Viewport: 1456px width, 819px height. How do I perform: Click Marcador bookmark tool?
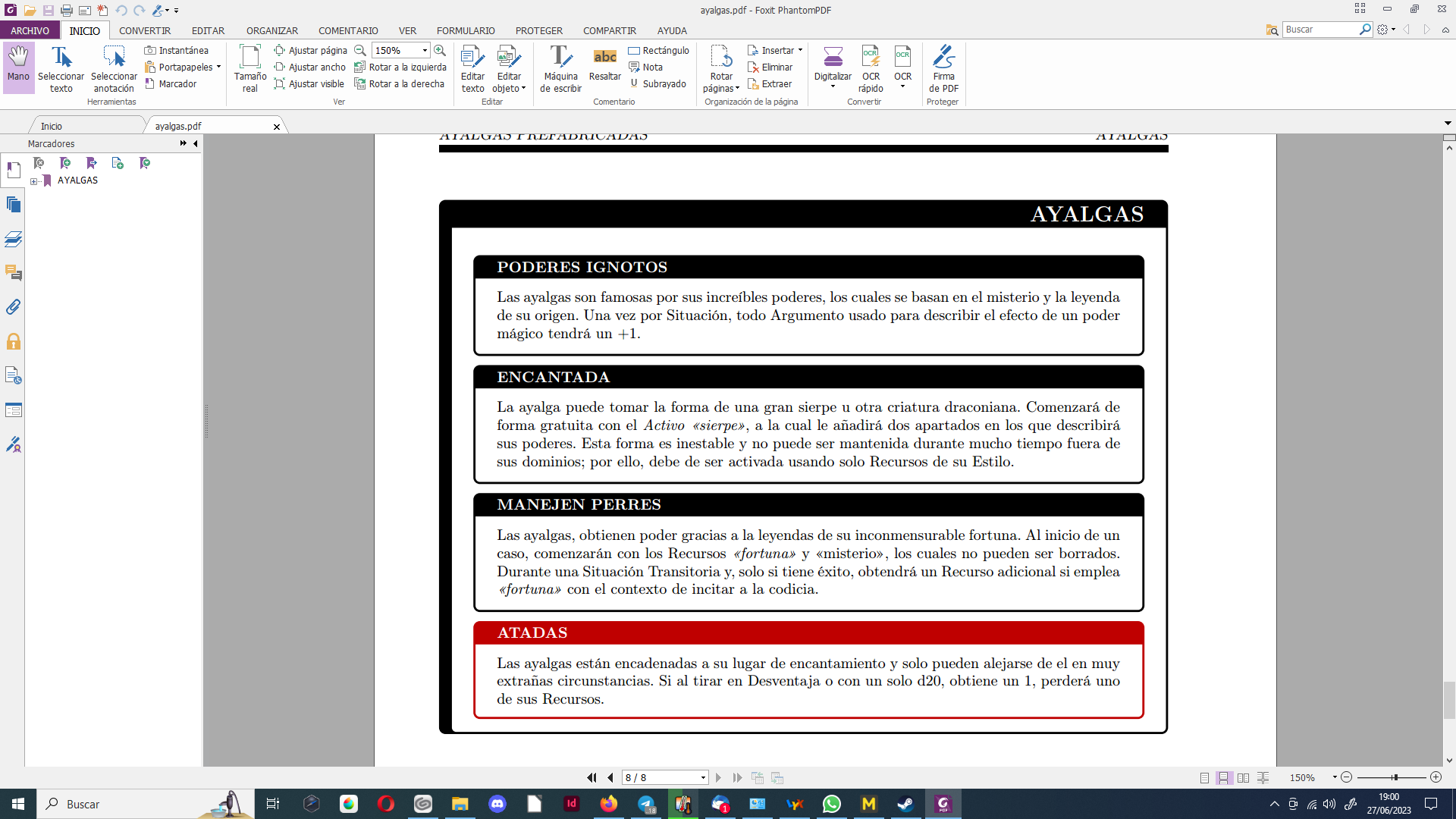click(171, 83)
